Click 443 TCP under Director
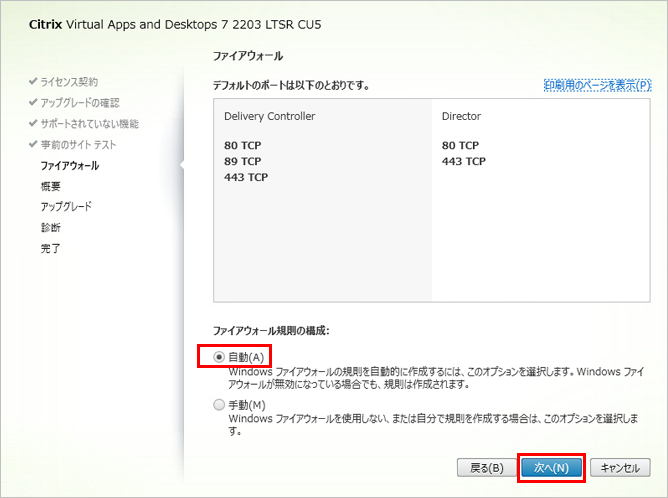This screenshot has height=498, width=668. (x=464, y=161)
